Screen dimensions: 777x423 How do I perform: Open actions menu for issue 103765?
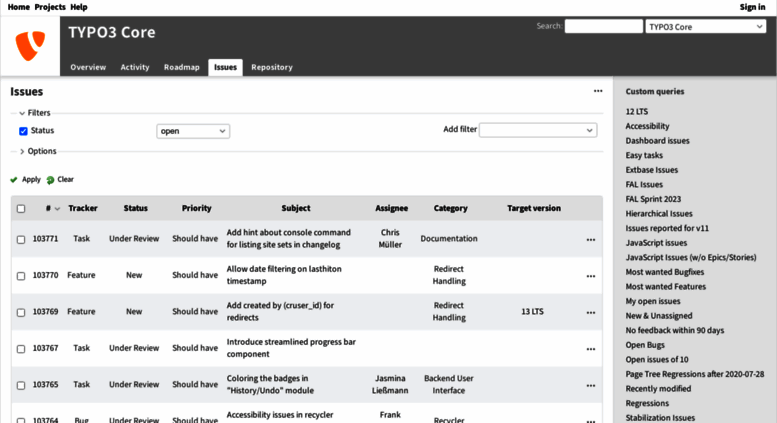(x=591, y=385)
